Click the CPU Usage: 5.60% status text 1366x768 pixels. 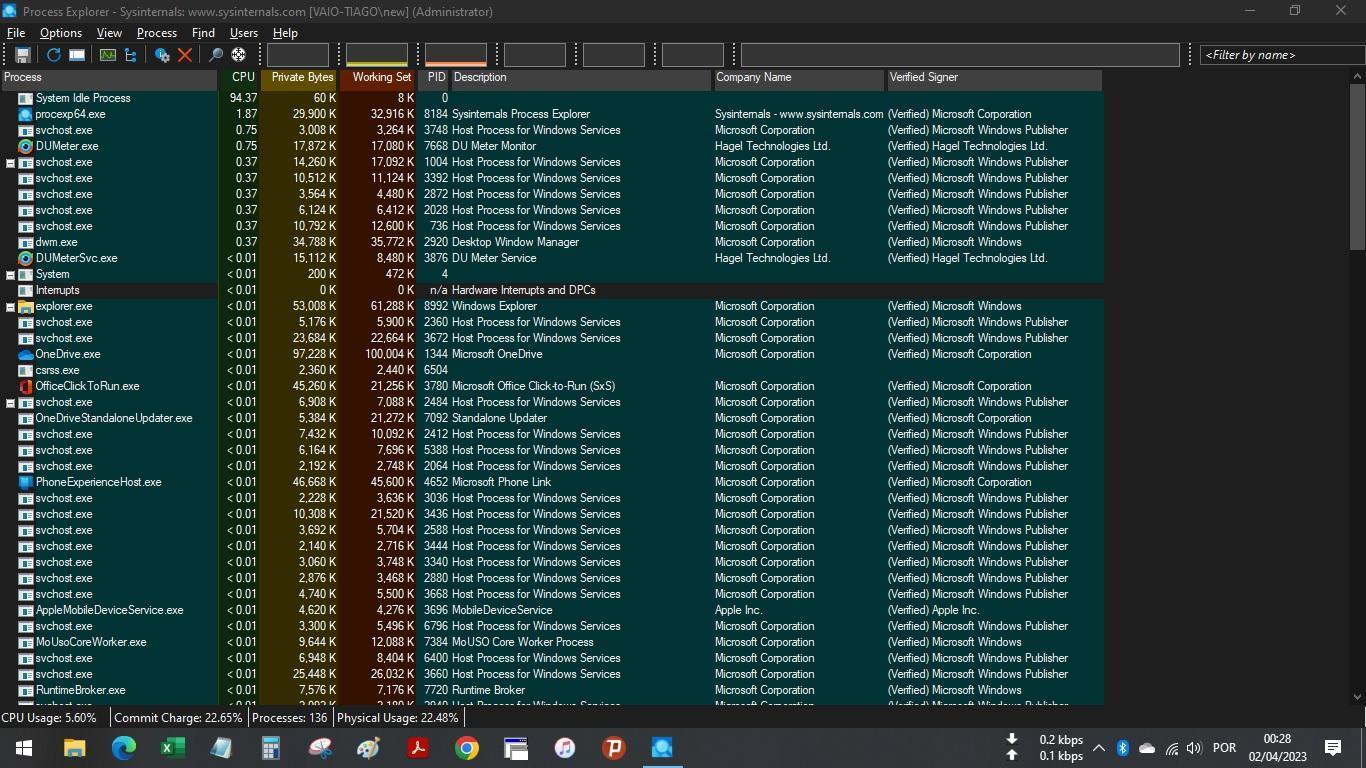tap(49, 718)
